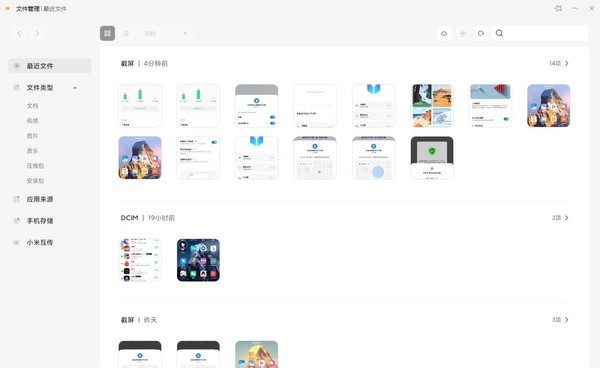Open the 文件类型 category
This screenshot has height=368, width=600.
click(40, 88)
